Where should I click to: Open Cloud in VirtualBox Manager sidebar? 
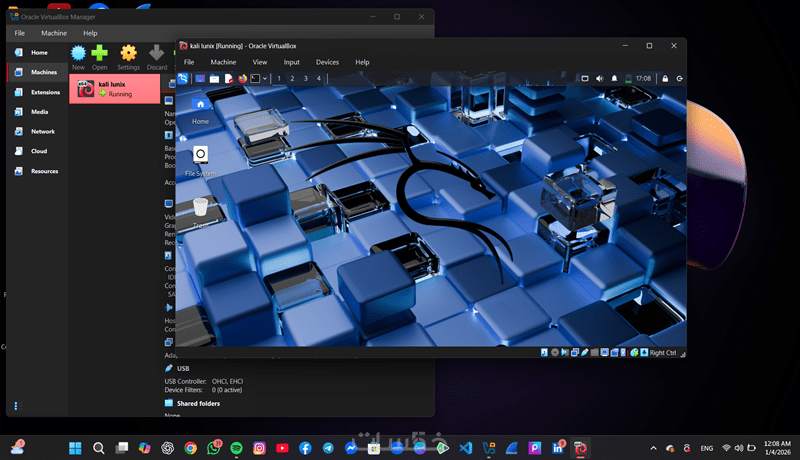click(x=38, y=151)
